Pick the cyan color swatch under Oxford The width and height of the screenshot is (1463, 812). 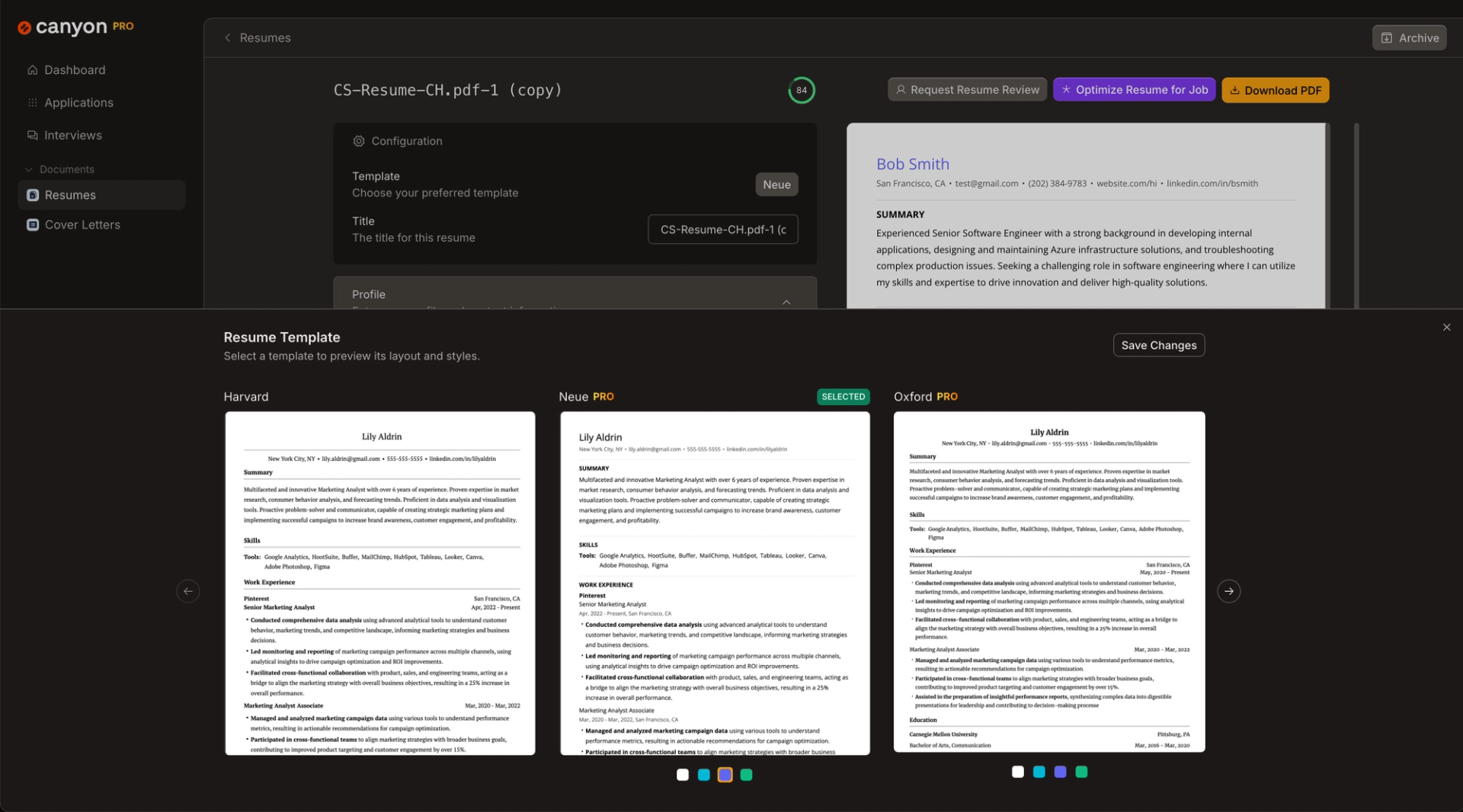1039,772
